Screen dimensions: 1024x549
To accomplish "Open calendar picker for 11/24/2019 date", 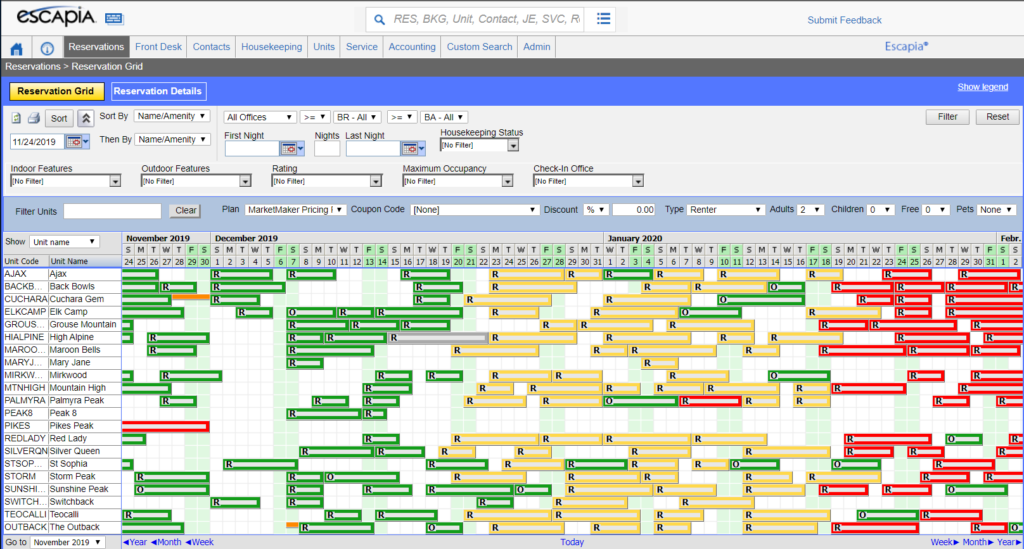I will pyautogui.click(x=73, y=142).
